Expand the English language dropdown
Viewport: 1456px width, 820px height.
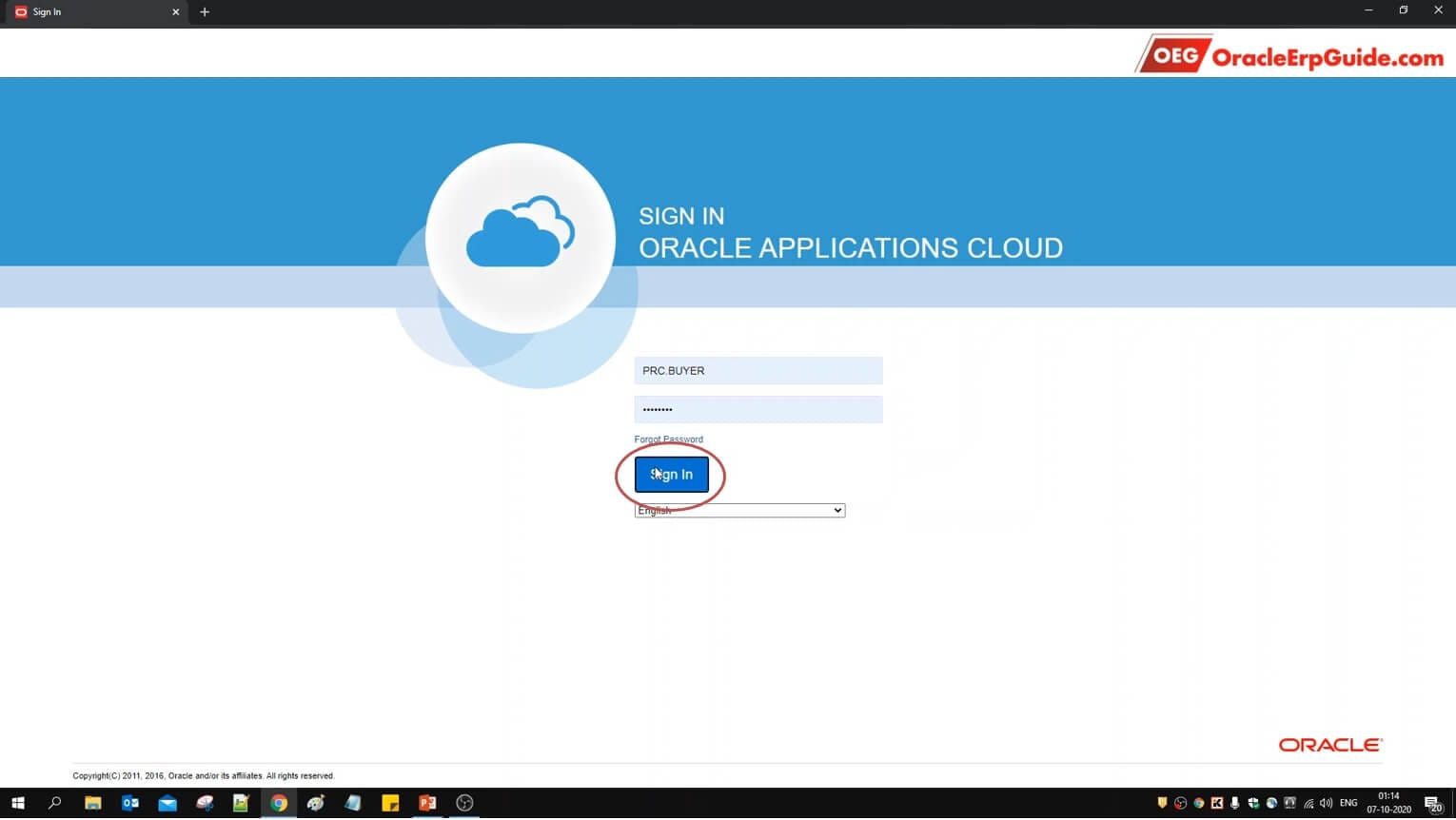point(739,511)
